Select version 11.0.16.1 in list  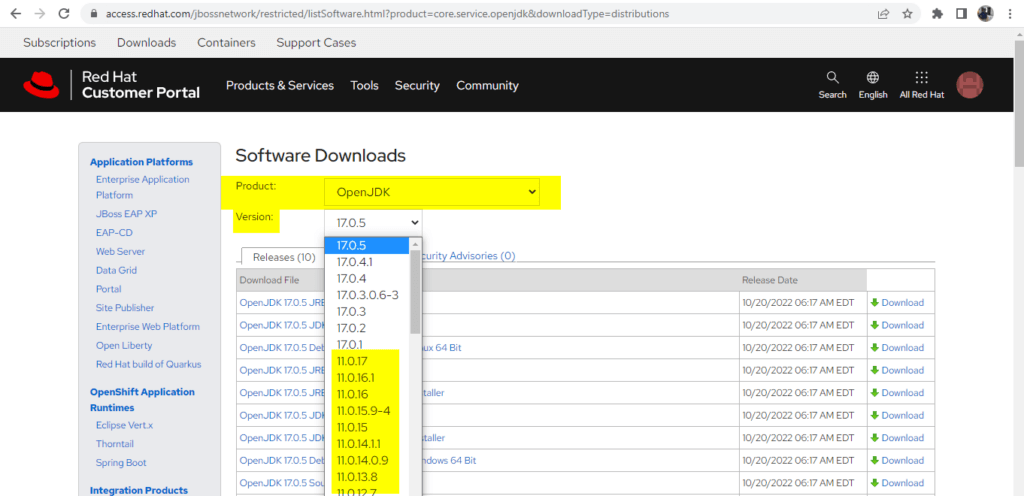click(366, 378)
